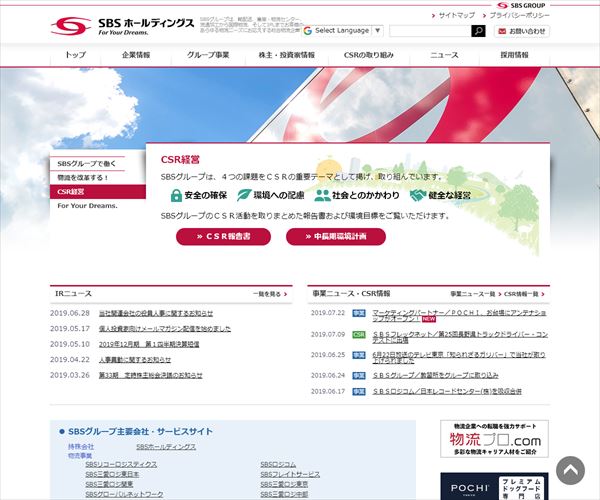The width and height of the screenshot is (600, 500).
Task: Click the search magnifier button
Action: [x=478, y=31]
